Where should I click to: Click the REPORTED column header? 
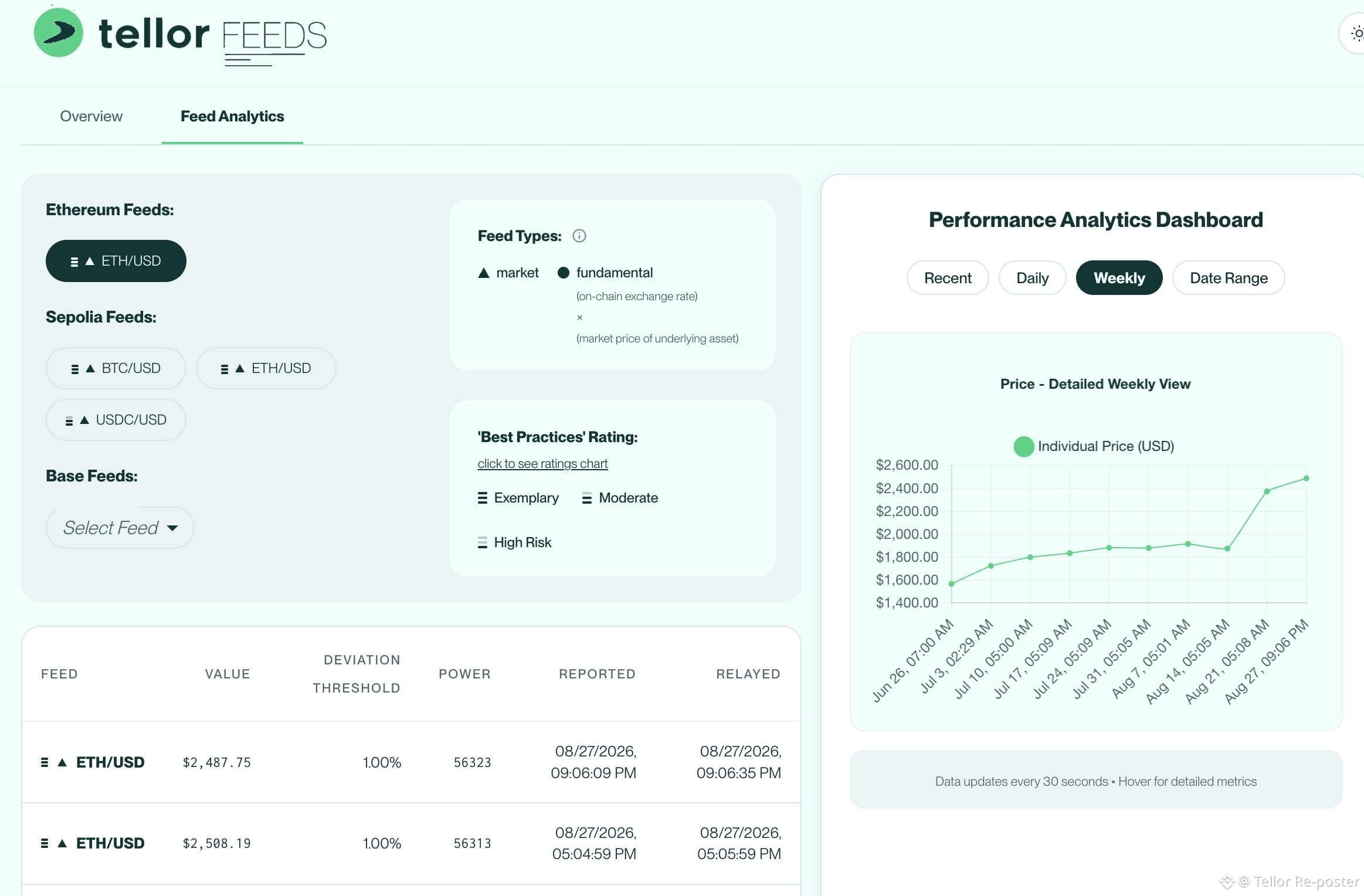click(x=597, y=674)
